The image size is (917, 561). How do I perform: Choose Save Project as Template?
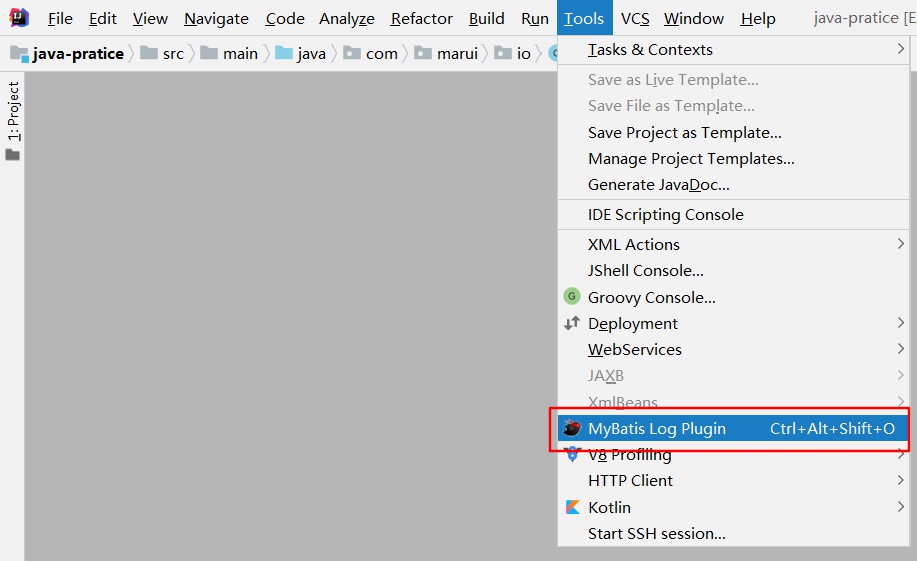click(684, 132)
